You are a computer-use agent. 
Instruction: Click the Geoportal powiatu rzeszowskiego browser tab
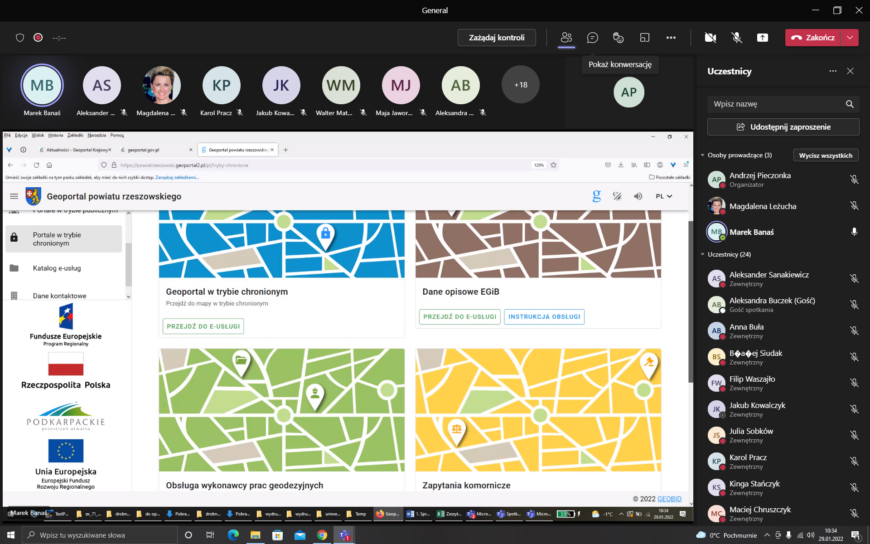237,150
